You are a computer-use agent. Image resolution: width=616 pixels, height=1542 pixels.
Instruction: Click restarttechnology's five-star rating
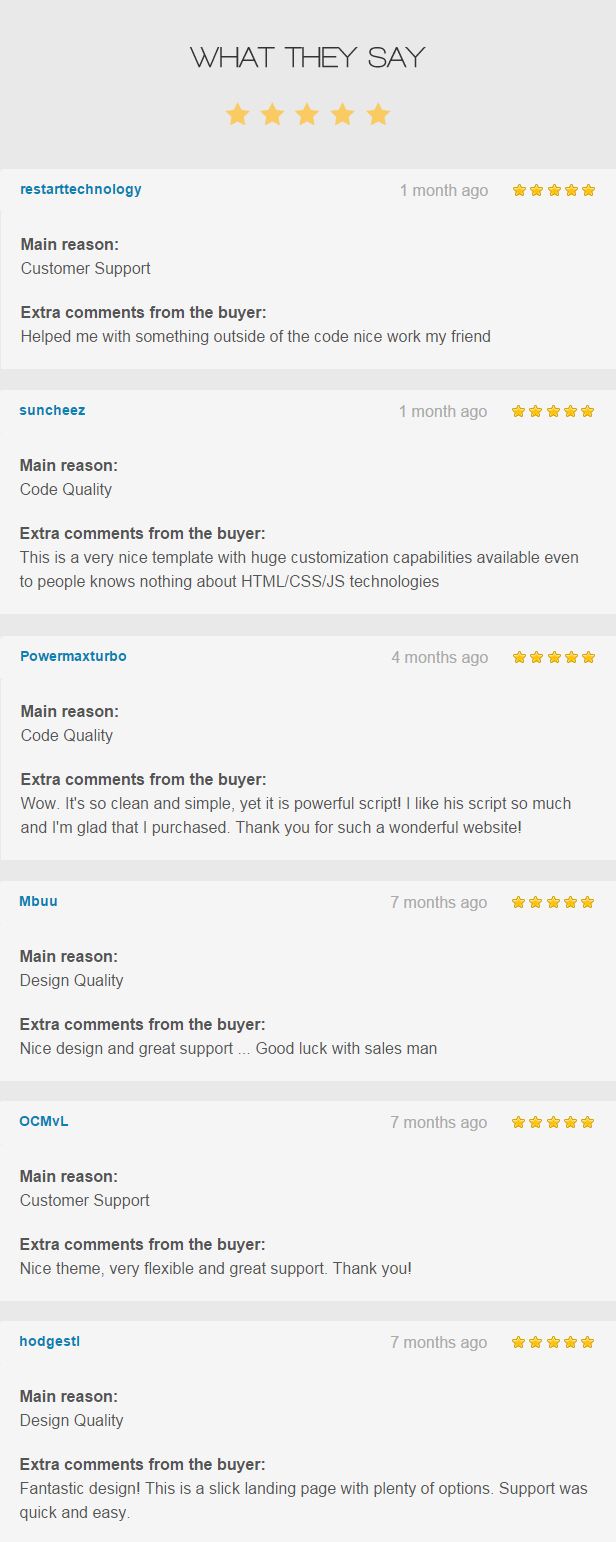[553, 190]
